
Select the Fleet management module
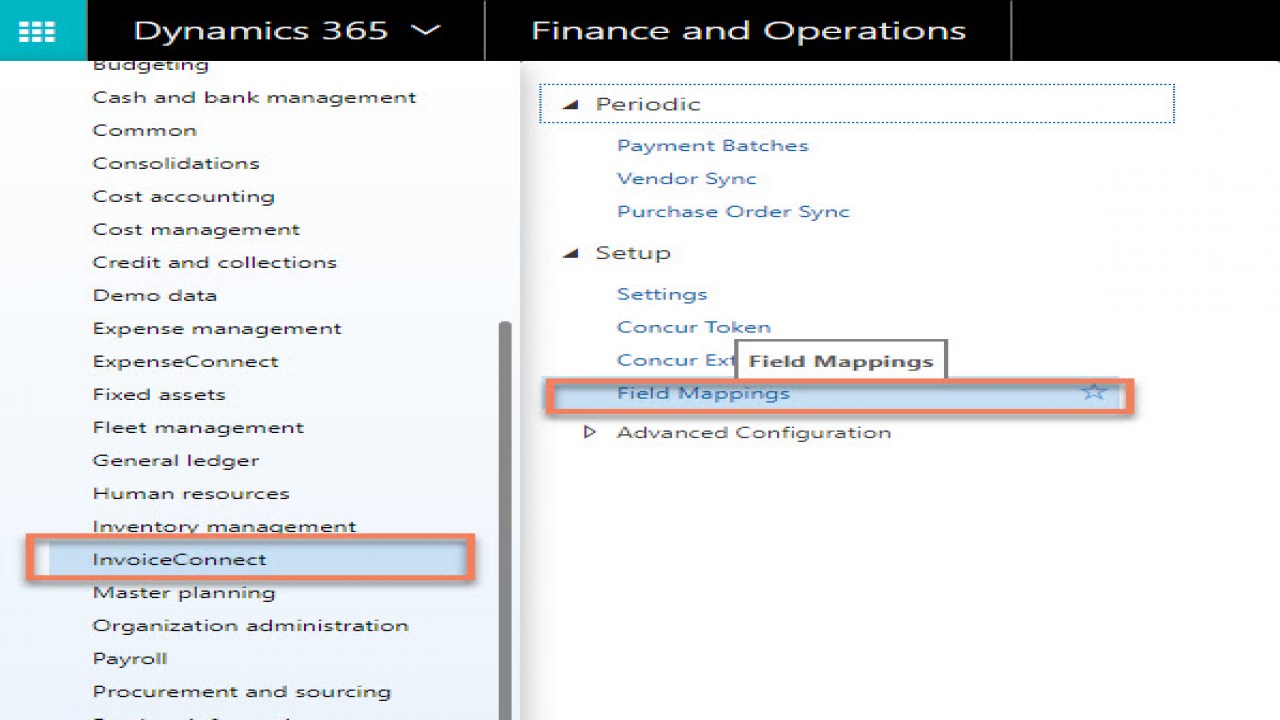198,428
